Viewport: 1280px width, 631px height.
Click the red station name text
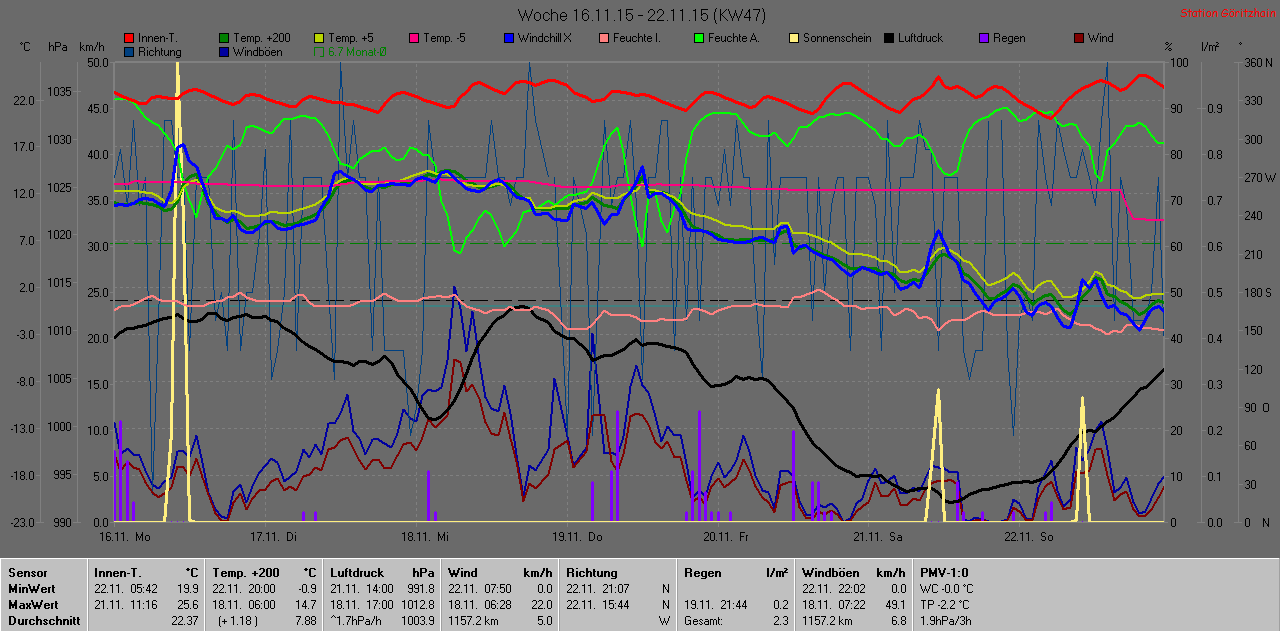coord(1227,14)
